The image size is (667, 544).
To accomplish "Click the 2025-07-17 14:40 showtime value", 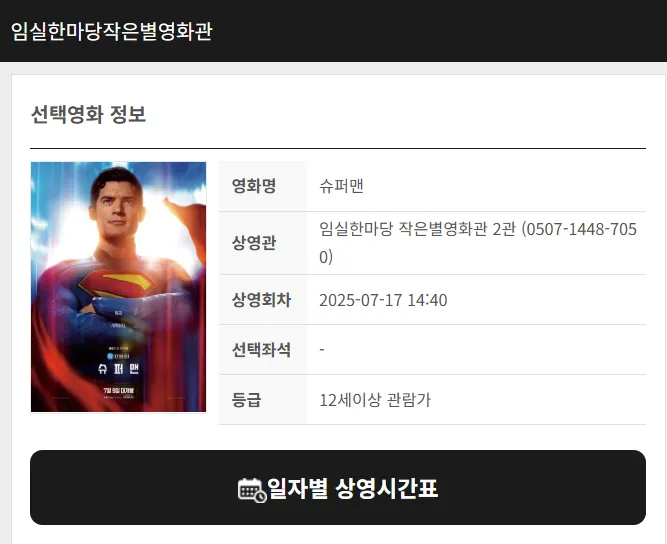I will [x=383, y=300].
